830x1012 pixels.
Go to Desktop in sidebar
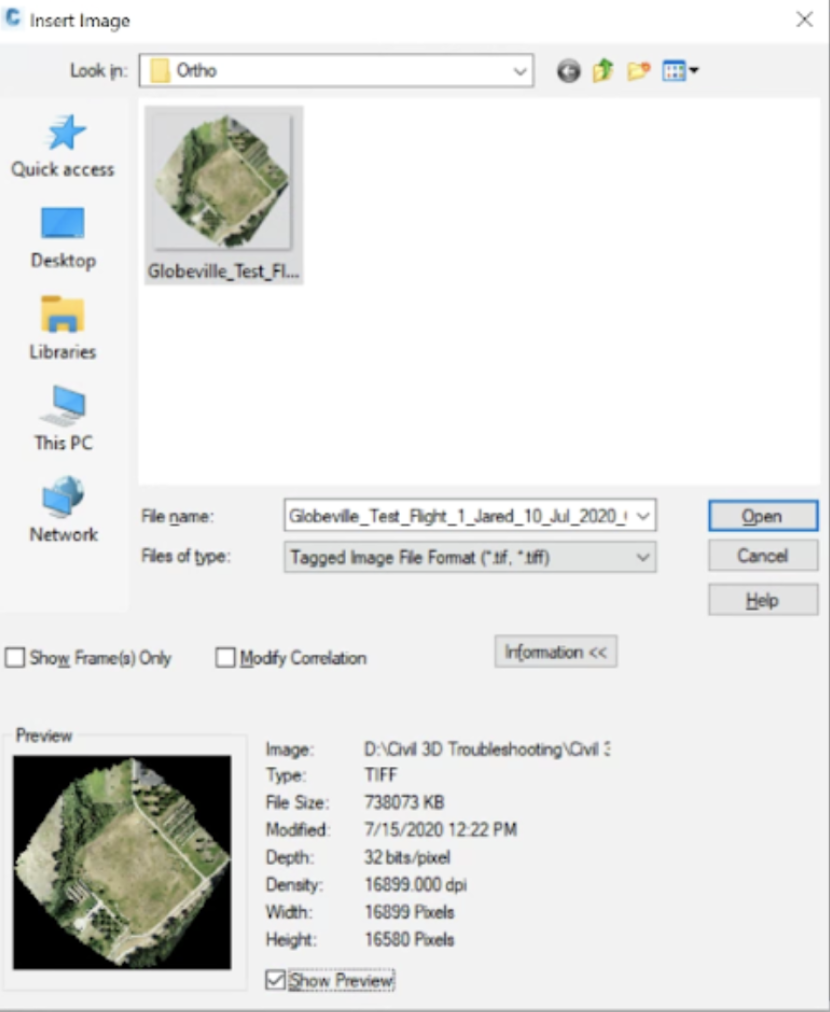coord(63,237)
